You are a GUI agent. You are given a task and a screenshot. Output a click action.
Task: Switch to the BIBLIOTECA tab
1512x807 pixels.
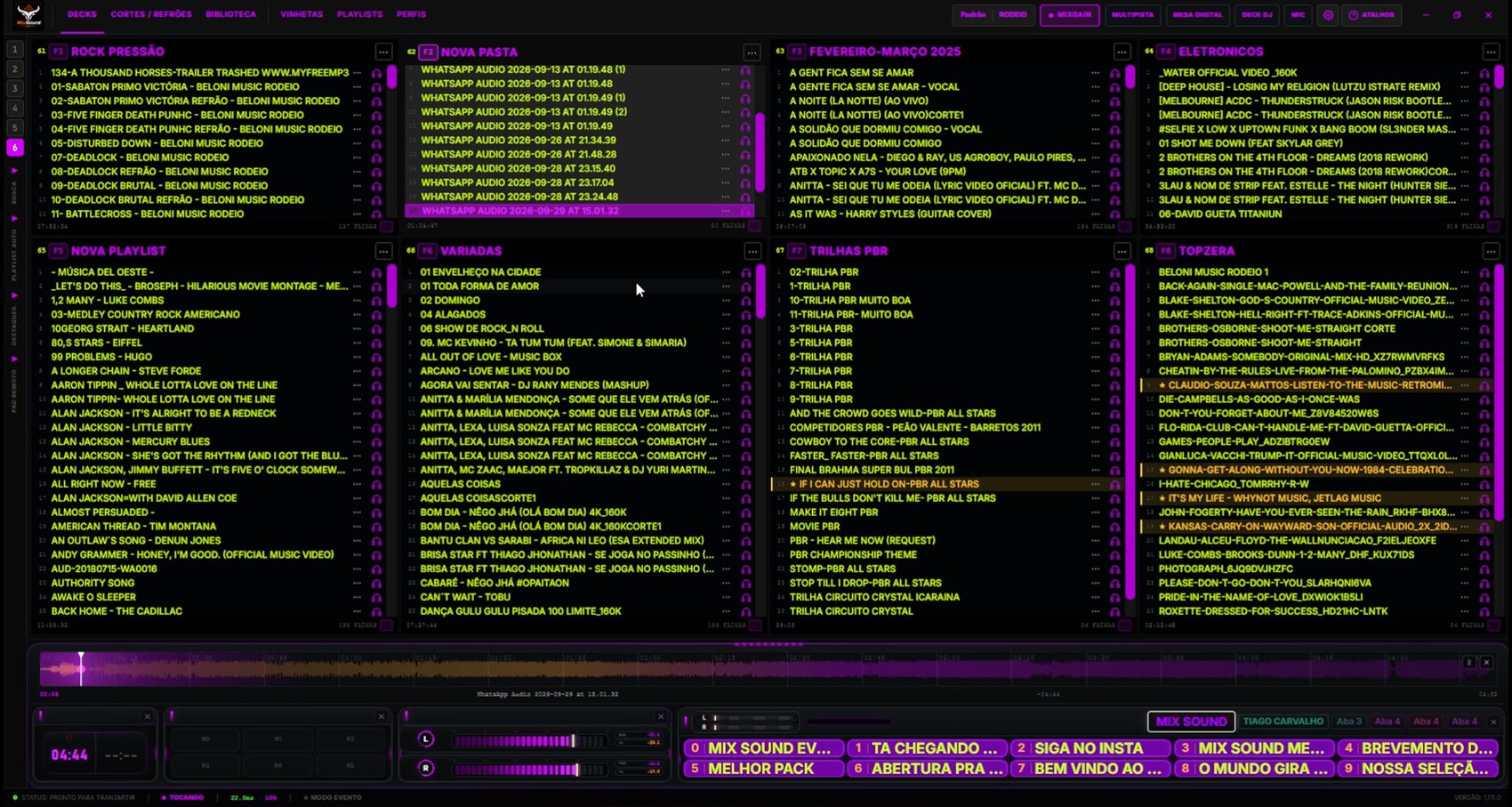[x=230, y=14]
